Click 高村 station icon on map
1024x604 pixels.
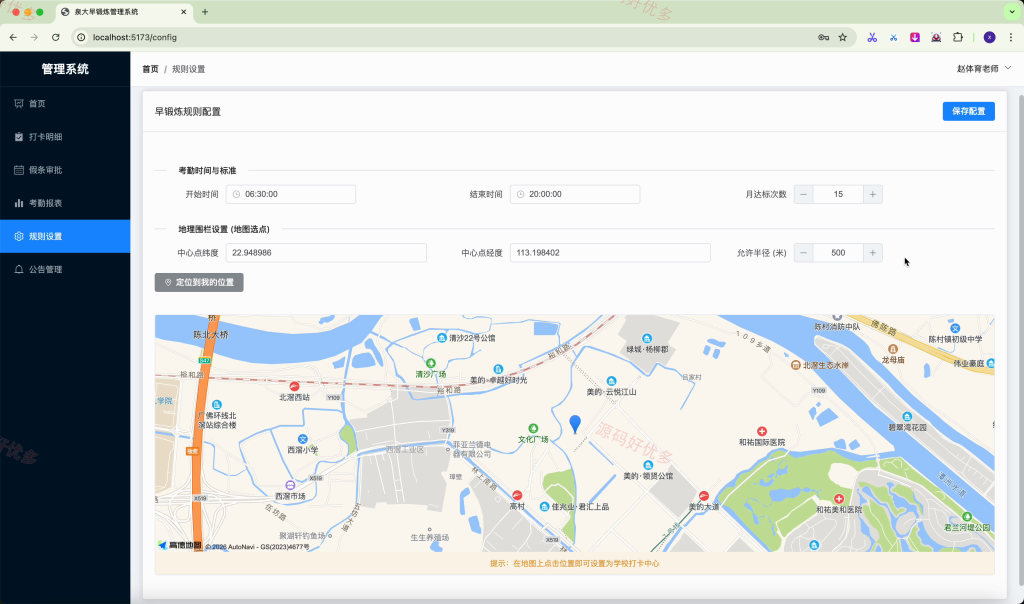coord(517,495)
